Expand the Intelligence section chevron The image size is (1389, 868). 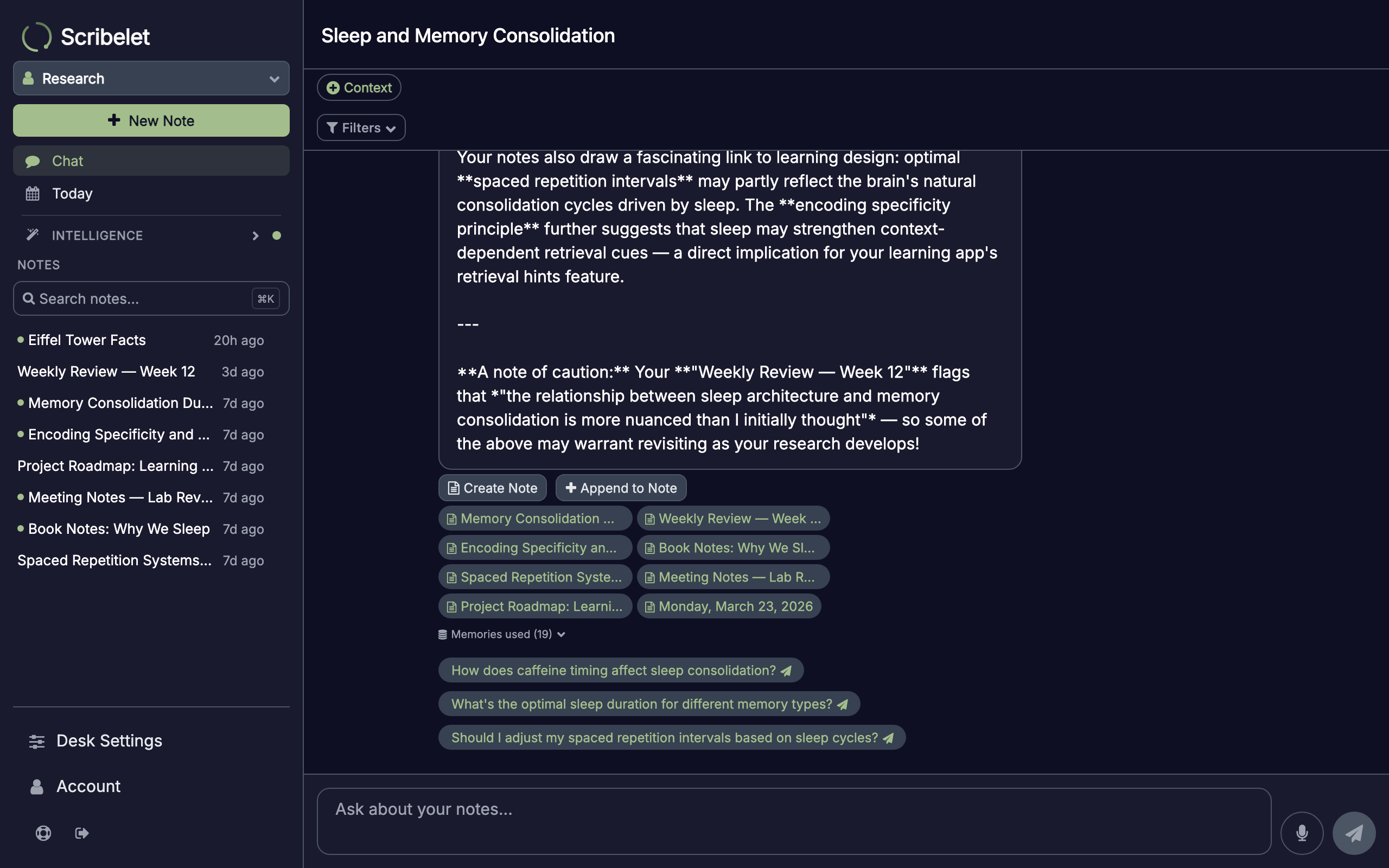click(x=256, y=235)
